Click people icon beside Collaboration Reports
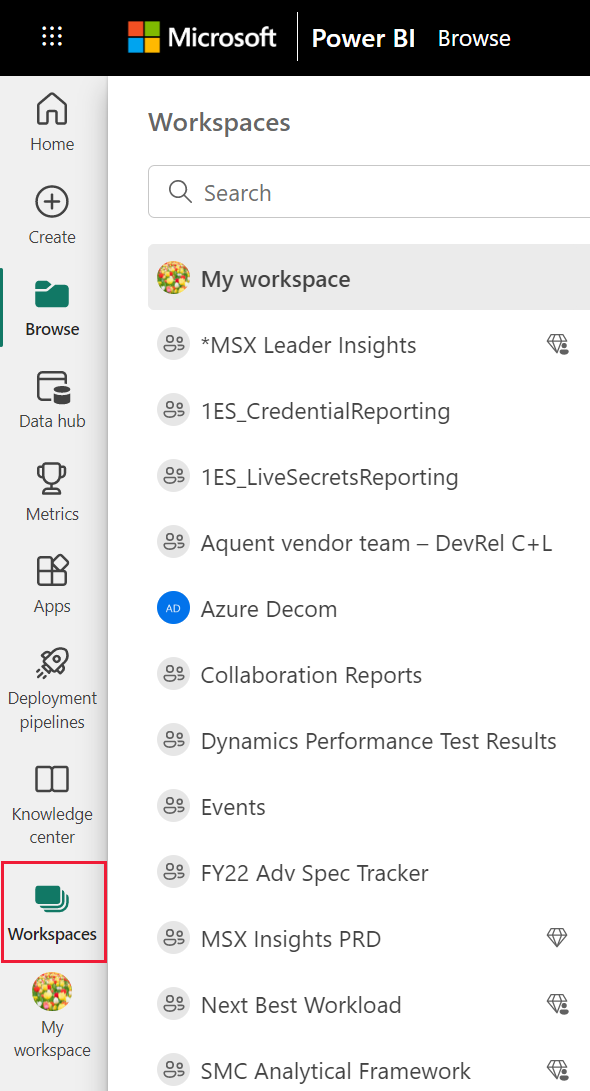 point(173,674)
